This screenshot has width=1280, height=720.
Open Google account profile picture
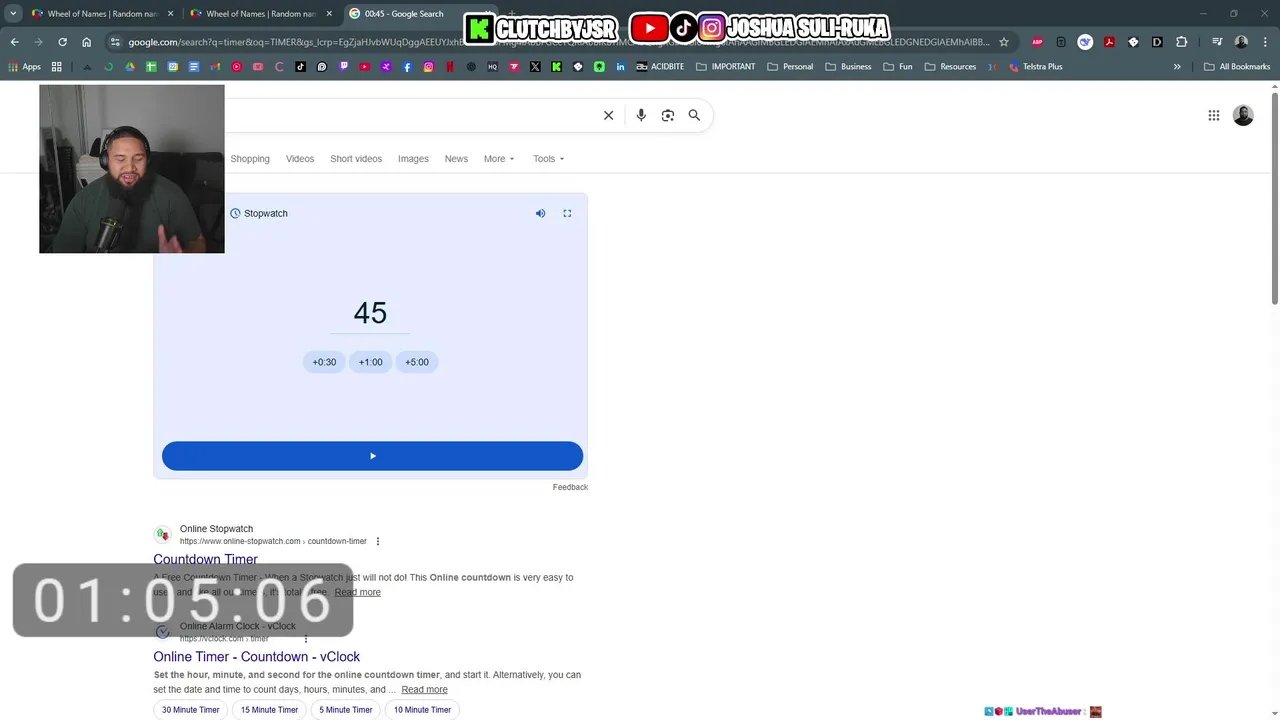click(1243, 115)
